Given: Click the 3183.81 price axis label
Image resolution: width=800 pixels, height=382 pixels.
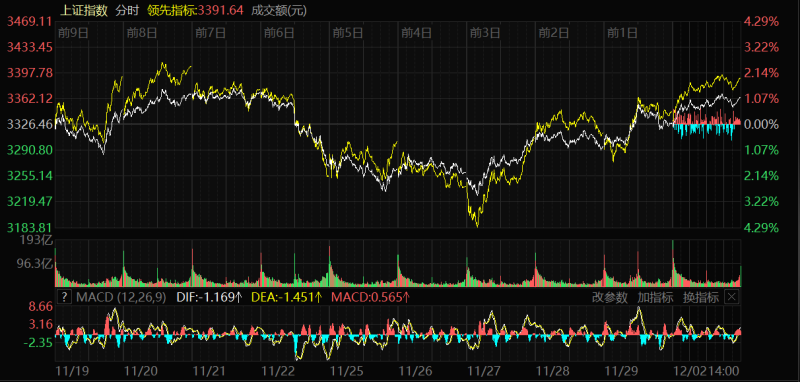Looking at the screenshot, I should pos(30,227).
